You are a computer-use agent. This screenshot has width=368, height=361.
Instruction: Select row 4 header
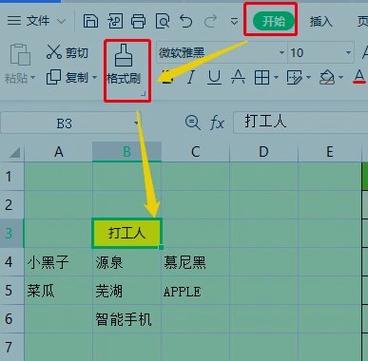pos(12,262)
